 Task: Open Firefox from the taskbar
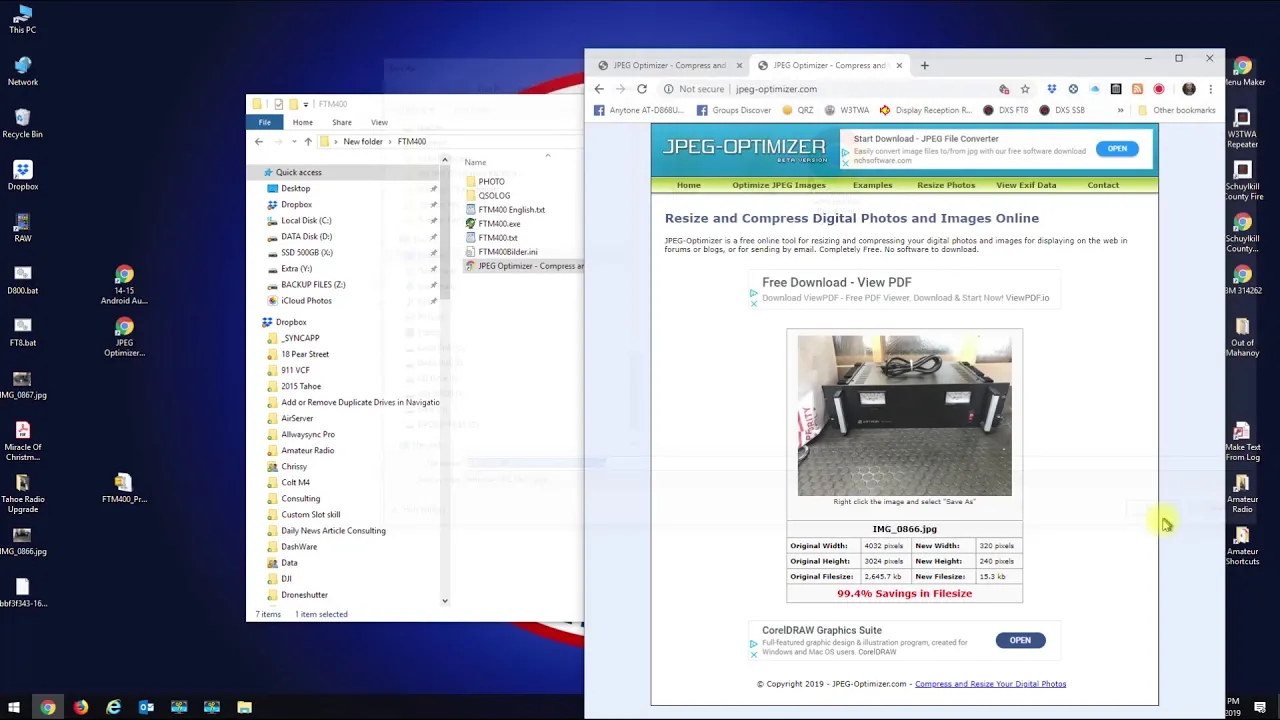pos(80,707)
